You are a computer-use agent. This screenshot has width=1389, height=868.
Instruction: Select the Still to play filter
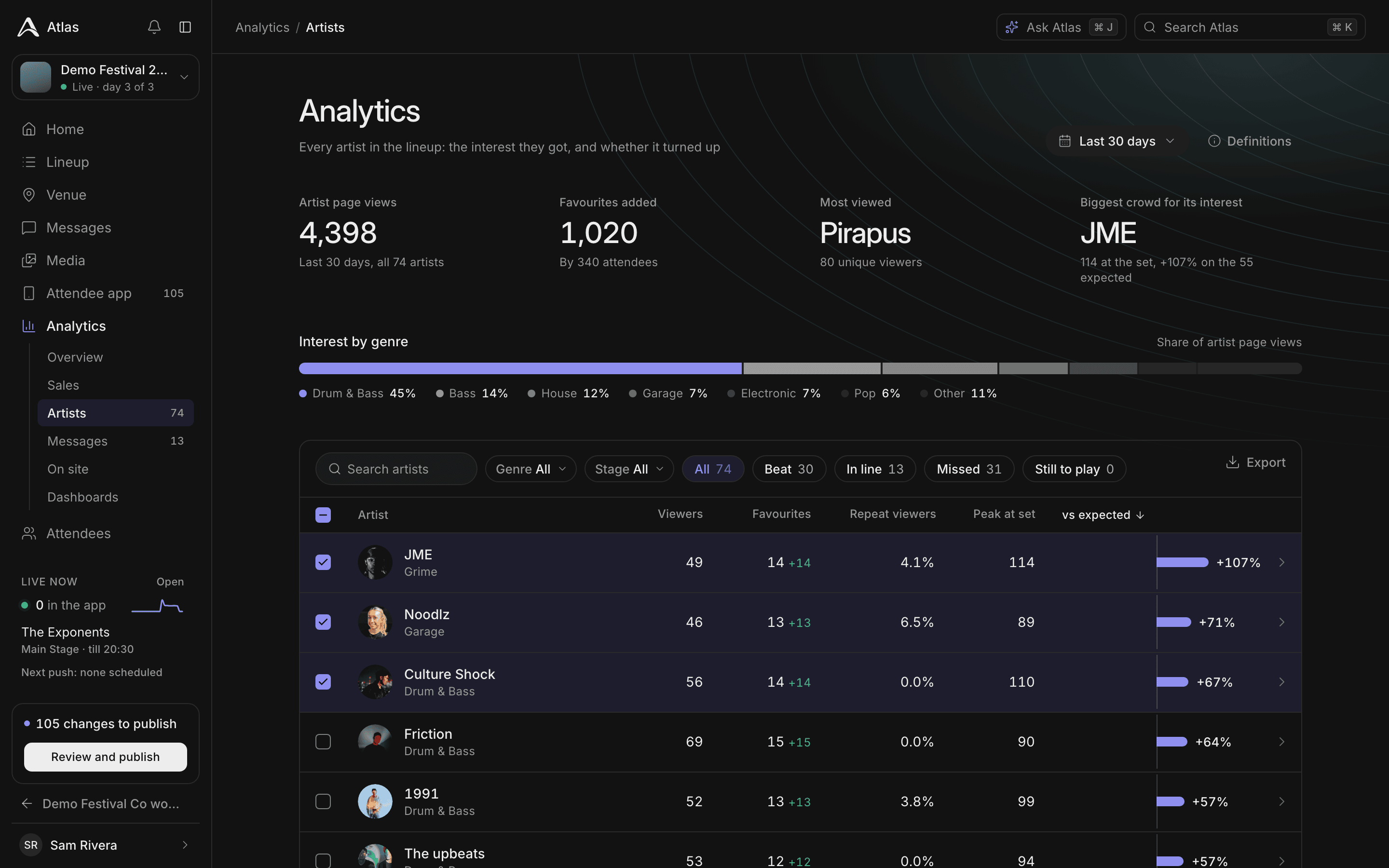click(1074, 469)
